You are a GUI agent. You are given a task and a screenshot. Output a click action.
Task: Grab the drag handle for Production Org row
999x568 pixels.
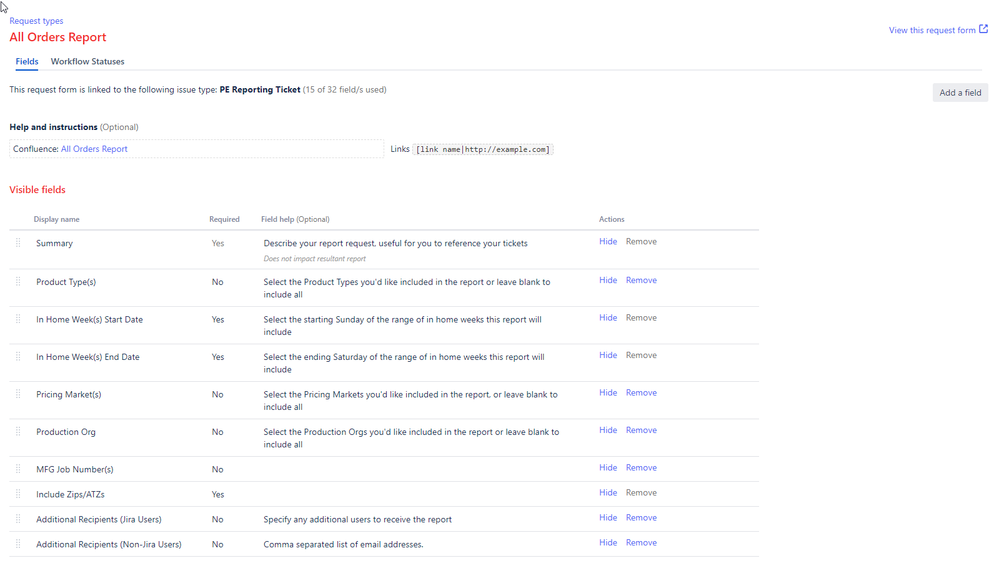click(x=18, y=432)
